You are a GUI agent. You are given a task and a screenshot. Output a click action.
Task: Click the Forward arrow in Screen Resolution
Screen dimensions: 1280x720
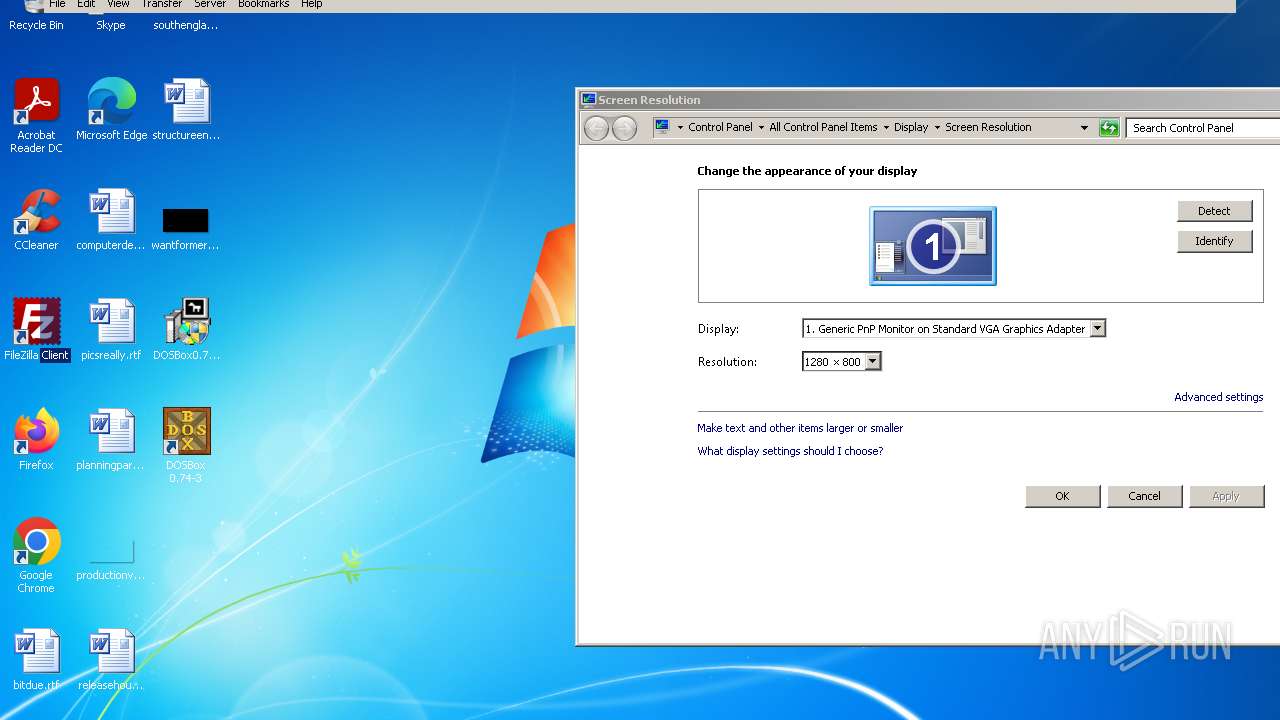point(624,128)
